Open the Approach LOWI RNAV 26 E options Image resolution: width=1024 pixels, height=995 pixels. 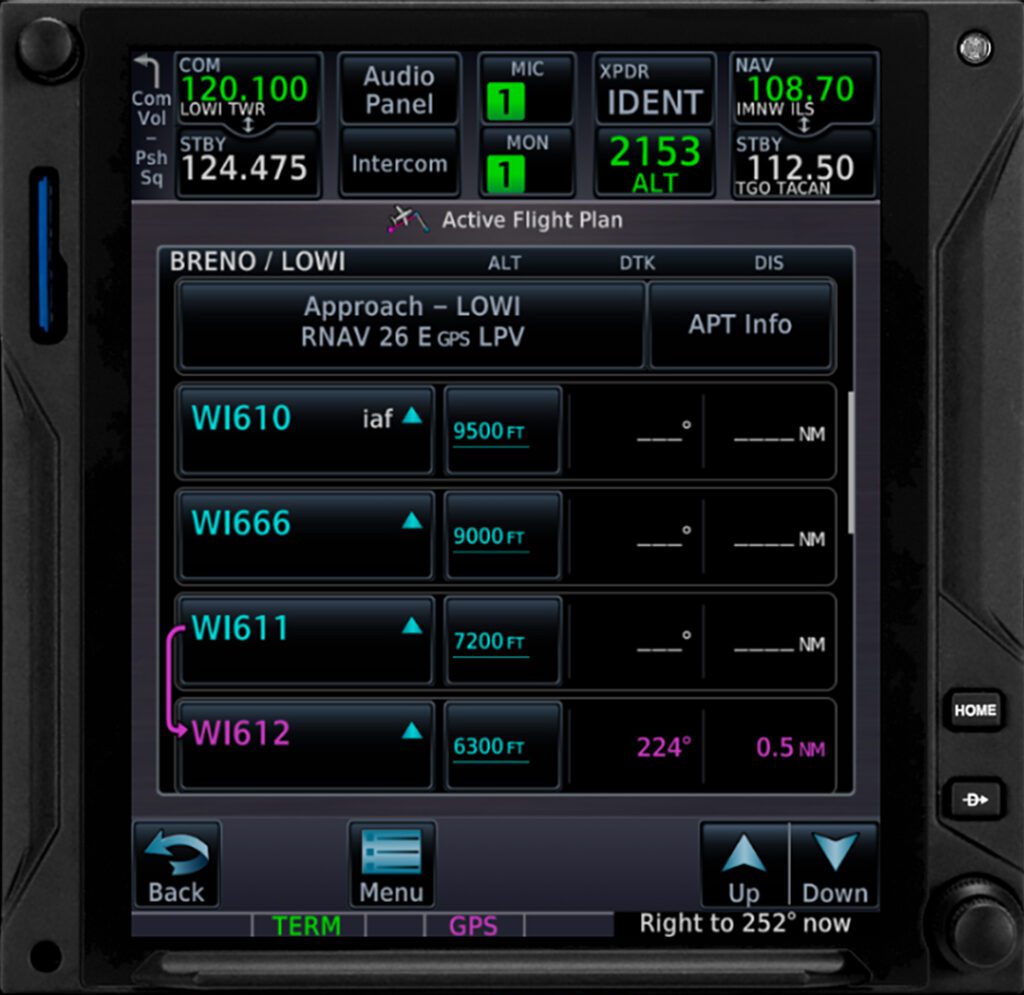coord(411,324)
